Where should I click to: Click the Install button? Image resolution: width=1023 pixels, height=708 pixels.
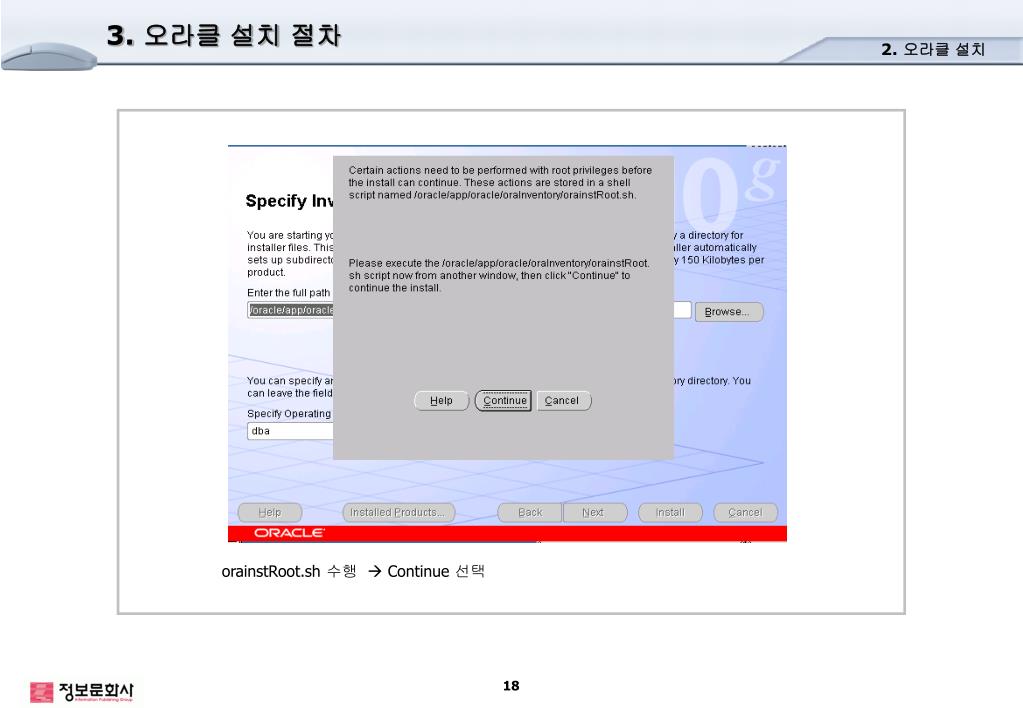[670, 513]
